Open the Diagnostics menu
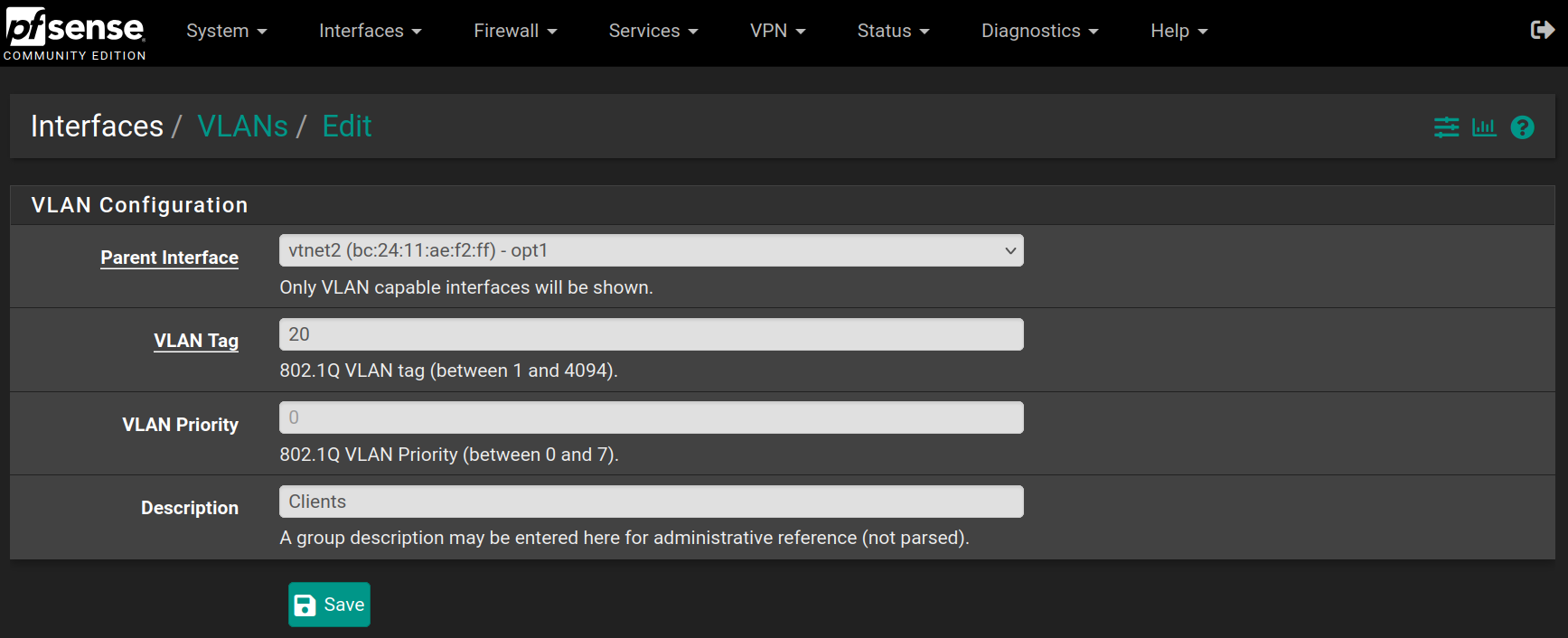Screen dimensions: 1568x638 pos(1039,31)
